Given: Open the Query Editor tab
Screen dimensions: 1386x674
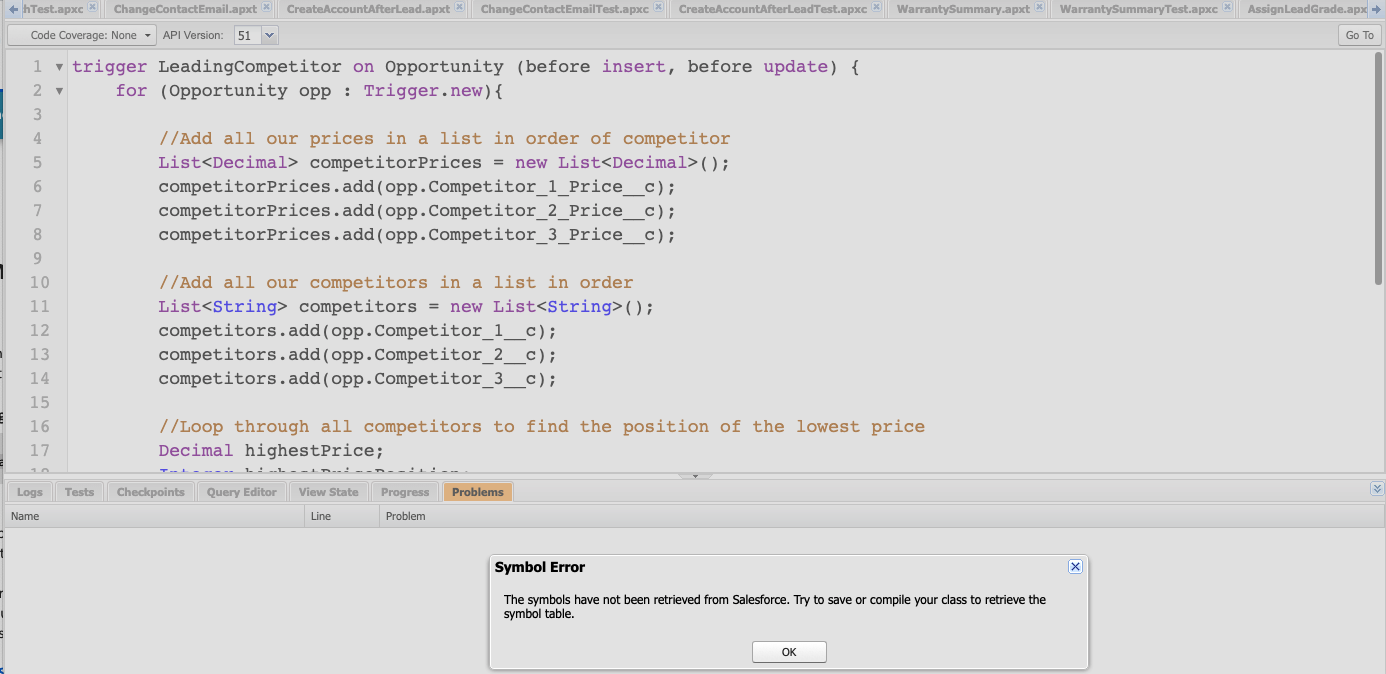Looking at the screenshot, I should (x=242, y=492).
